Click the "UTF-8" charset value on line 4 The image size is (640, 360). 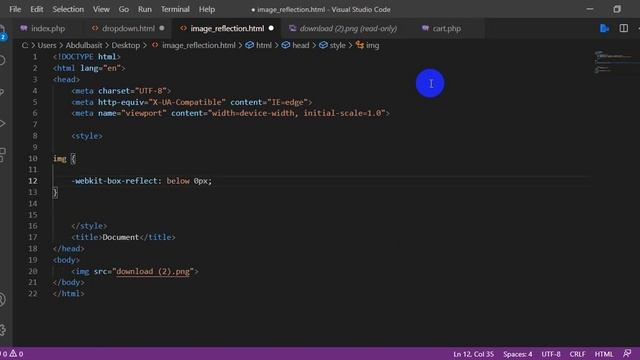coord(151,91)
